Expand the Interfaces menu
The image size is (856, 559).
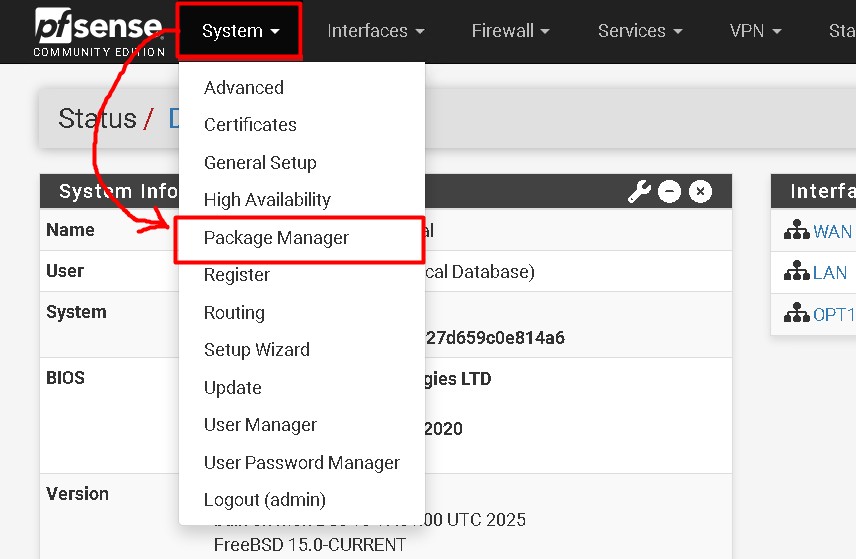pyautogui.click(x=376, y=31)
